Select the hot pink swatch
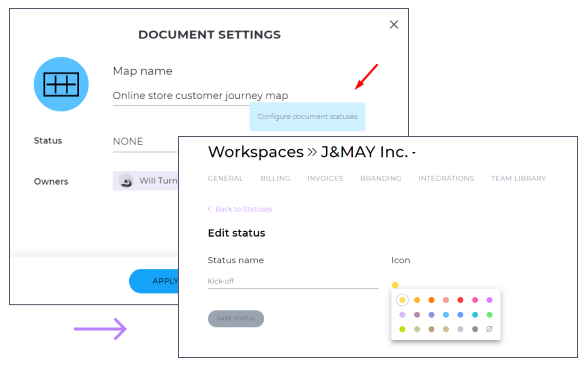Image resolution: width=586 pixels, height=371 pixels. pyautogui.click(x=475, y=300)
